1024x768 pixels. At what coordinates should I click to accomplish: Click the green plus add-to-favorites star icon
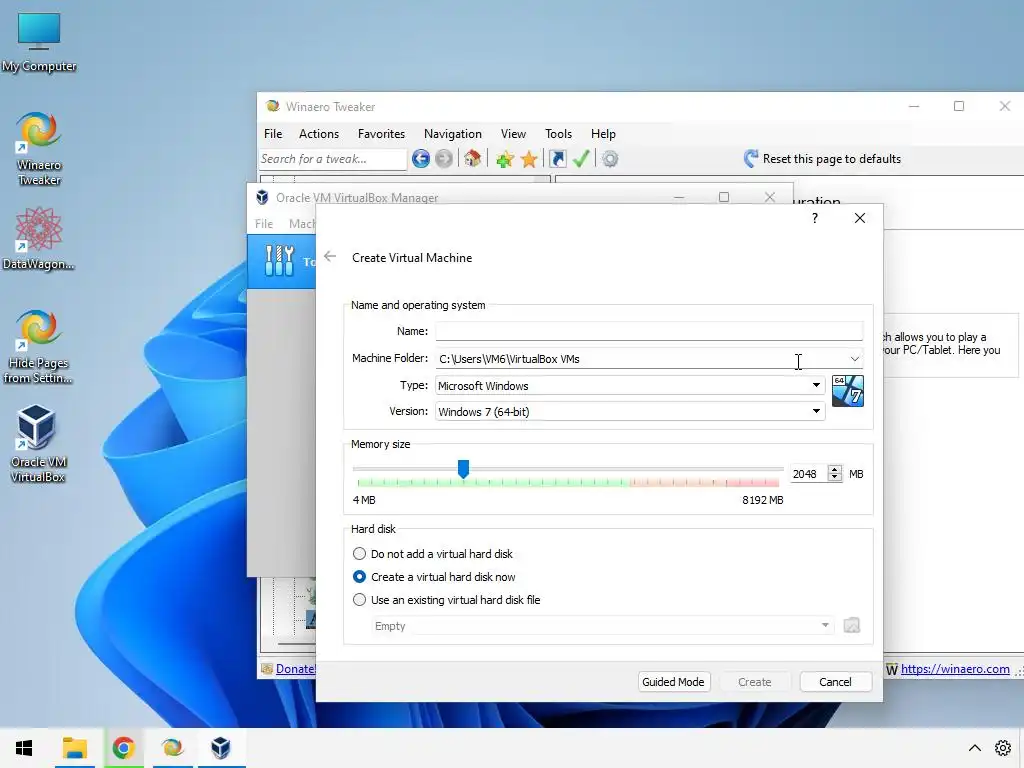[x=504, y=159]
